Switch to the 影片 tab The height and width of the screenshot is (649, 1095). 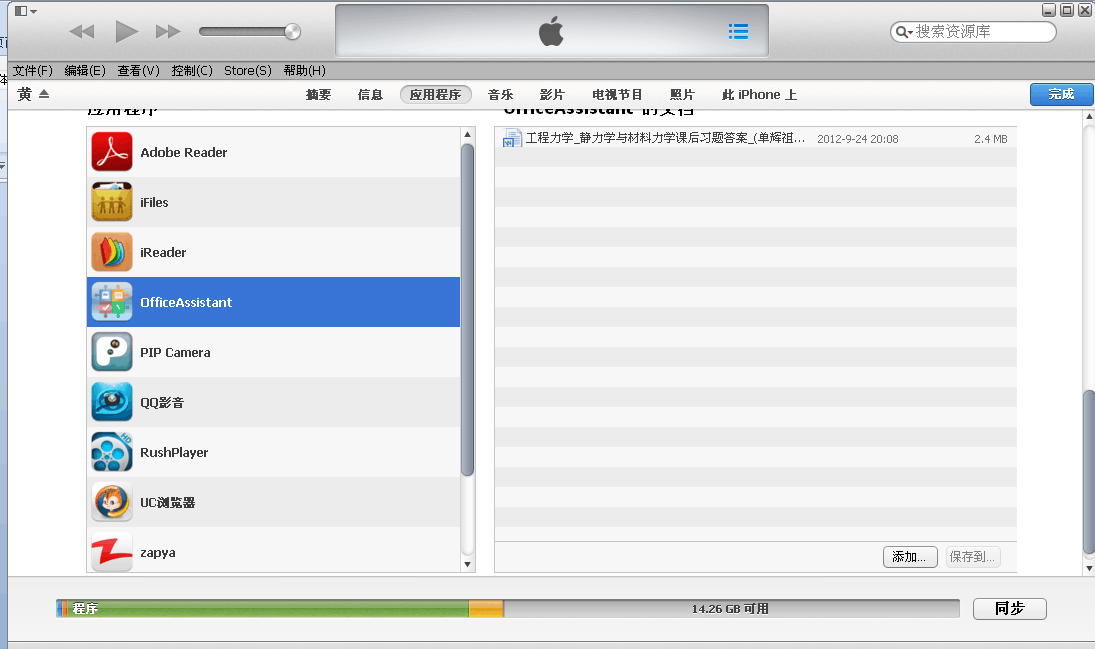pos(552,94)
